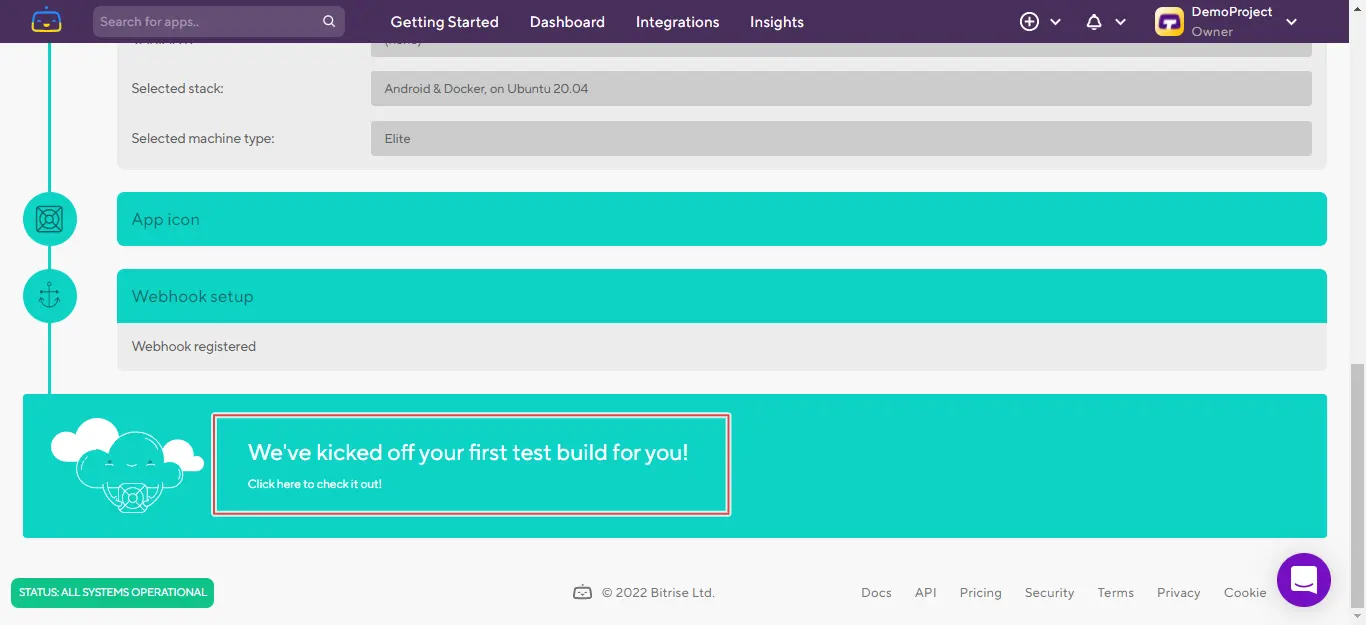Expand the notifications dropdown chevron

1120,22
